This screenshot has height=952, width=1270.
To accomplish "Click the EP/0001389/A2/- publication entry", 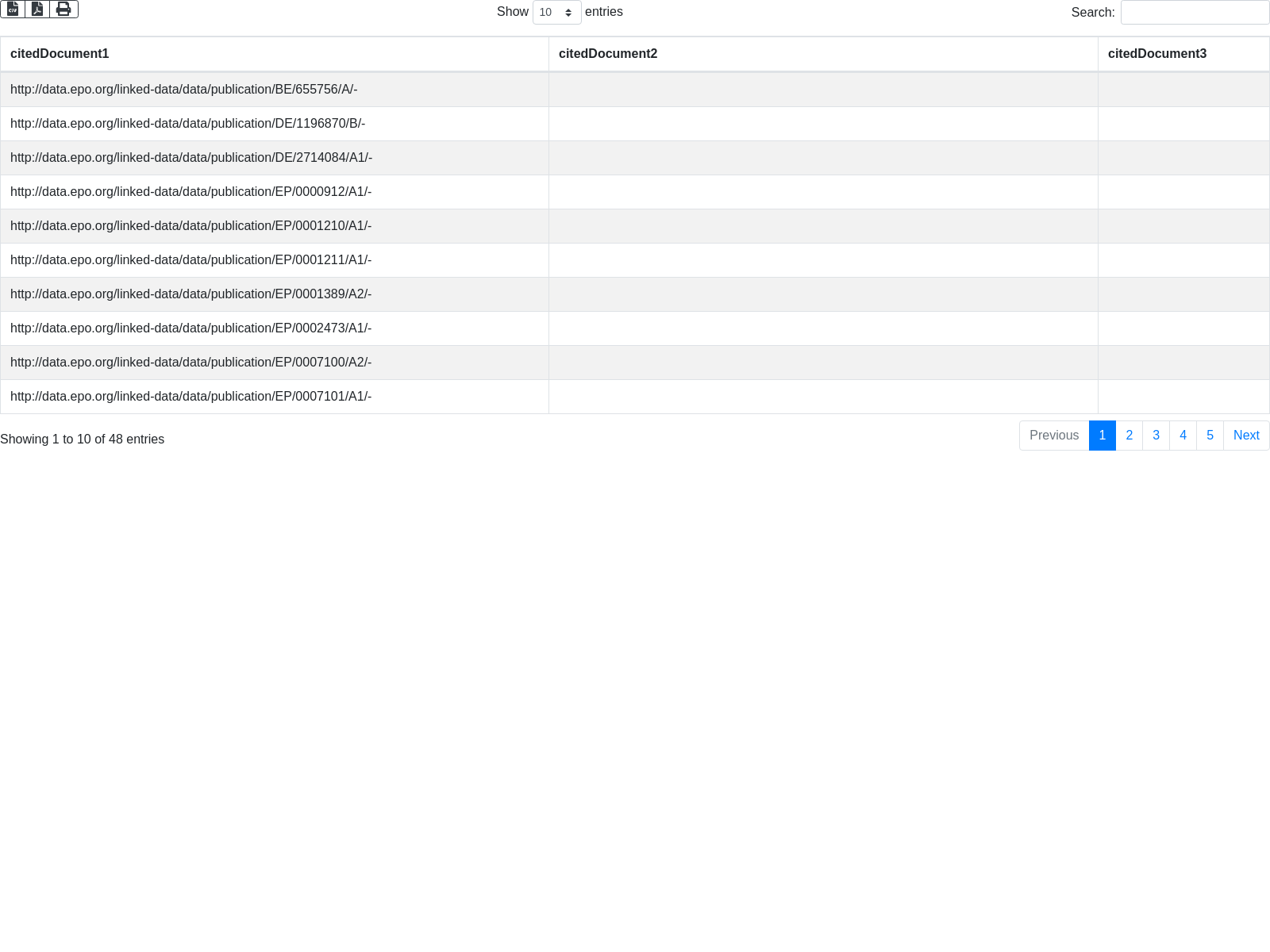I will 190,294.
